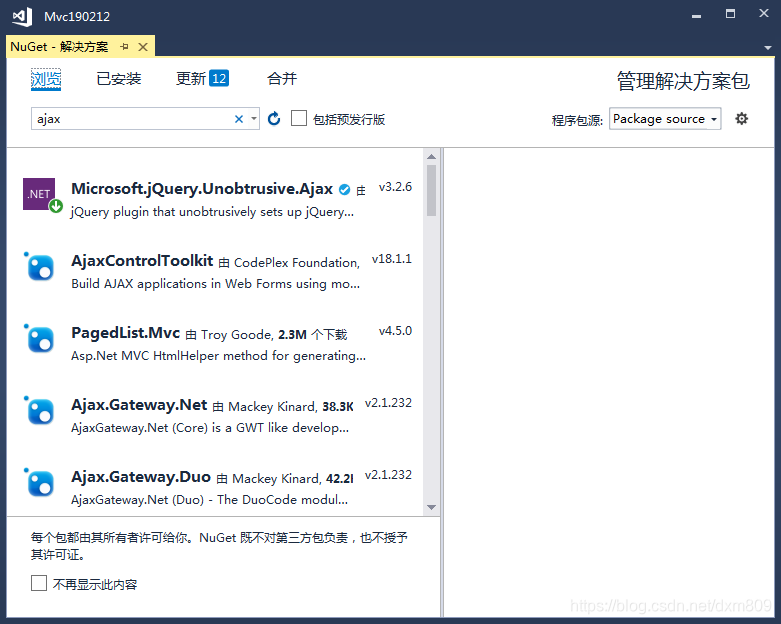This screenshot has width=781, height=624.
Task: Click v2.1.232 on the Ajax.Gateway.Duo row
Action: coord(389,475)
